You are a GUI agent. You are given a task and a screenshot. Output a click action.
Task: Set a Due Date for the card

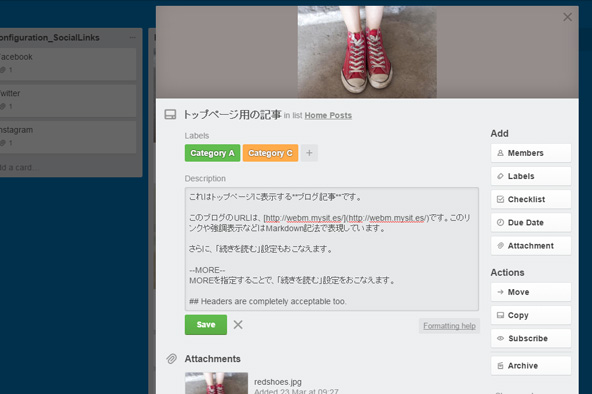[x=531, y=222]
